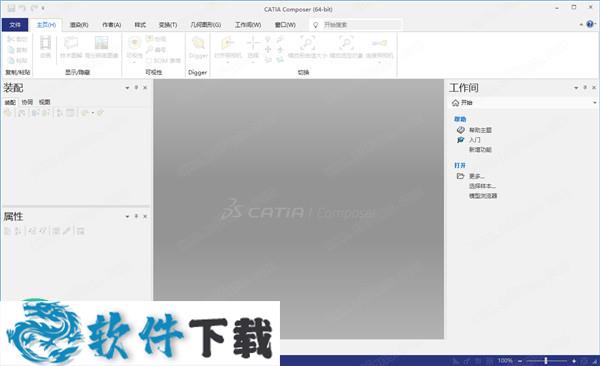This screenshot has width=600, height=366.
Task: Open the 工作间(W) ribbon tab
Action: (x=248, y=25)
